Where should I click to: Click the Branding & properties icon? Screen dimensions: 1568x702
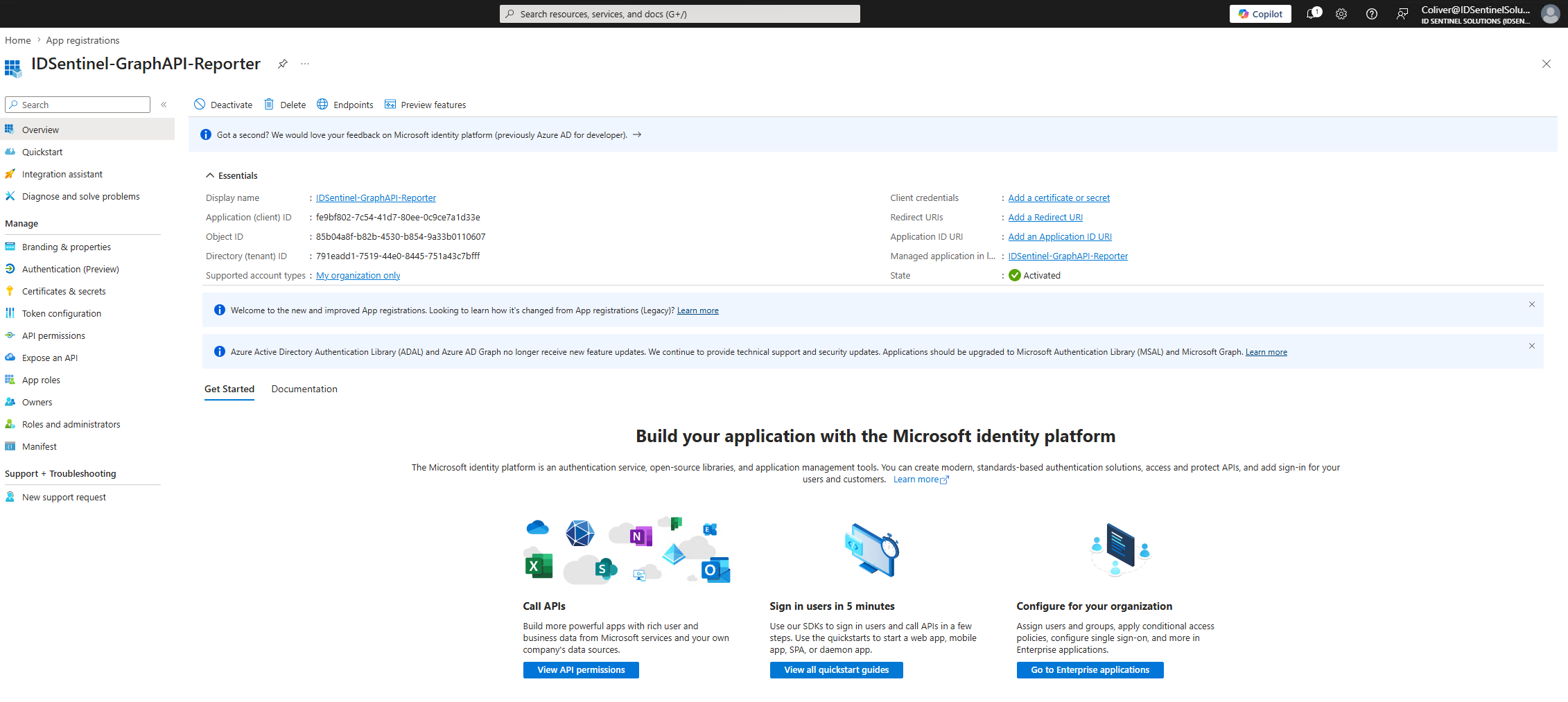coord(10,247)
